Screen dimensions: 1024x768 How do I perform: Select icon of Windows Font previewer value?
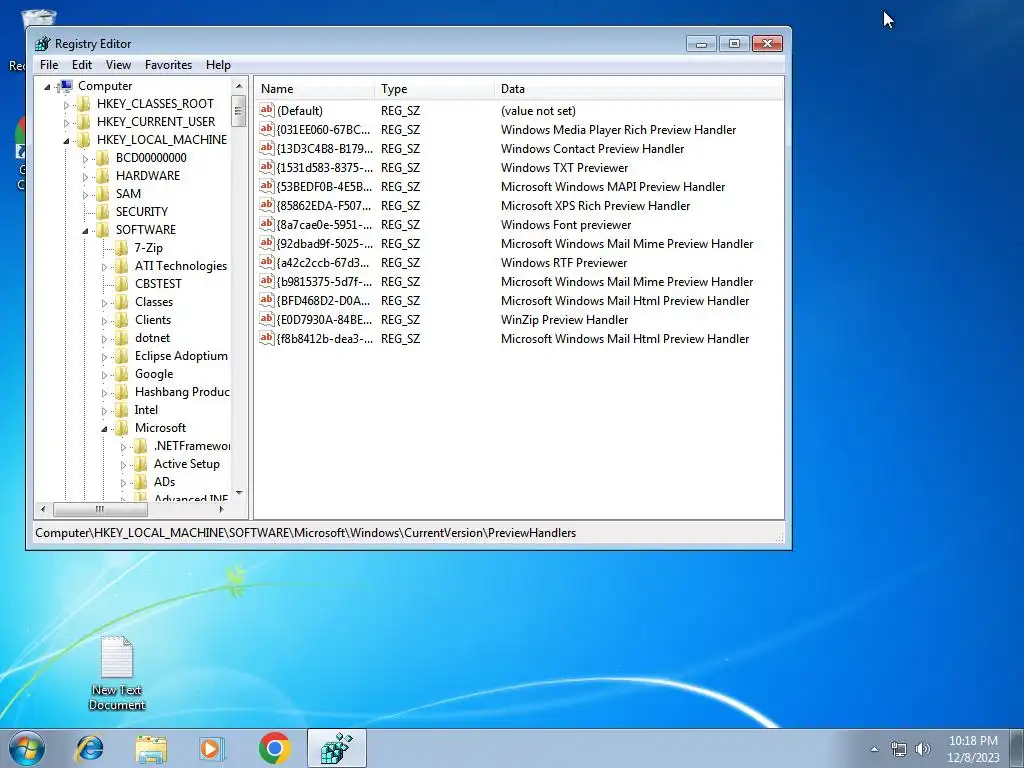pyautogui.click(x=266, y=223)
